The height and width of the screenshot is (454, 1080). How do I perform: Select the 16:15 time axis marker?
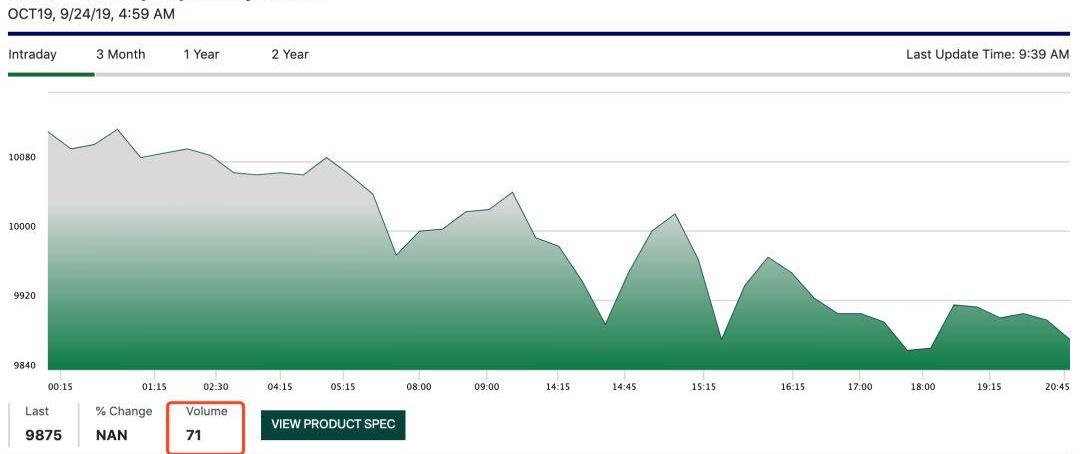(793, 386)
